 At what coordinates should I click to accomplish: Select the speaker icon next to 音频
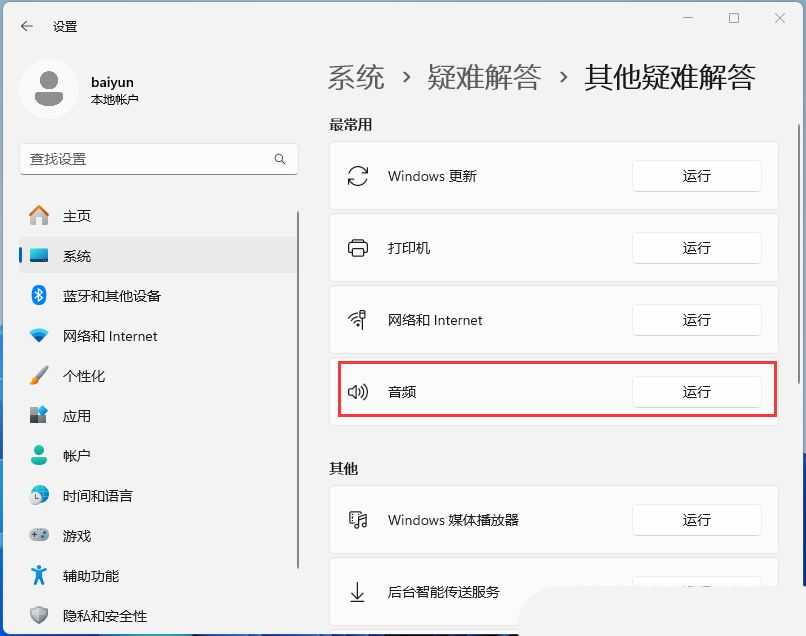[x=357, y=391]
